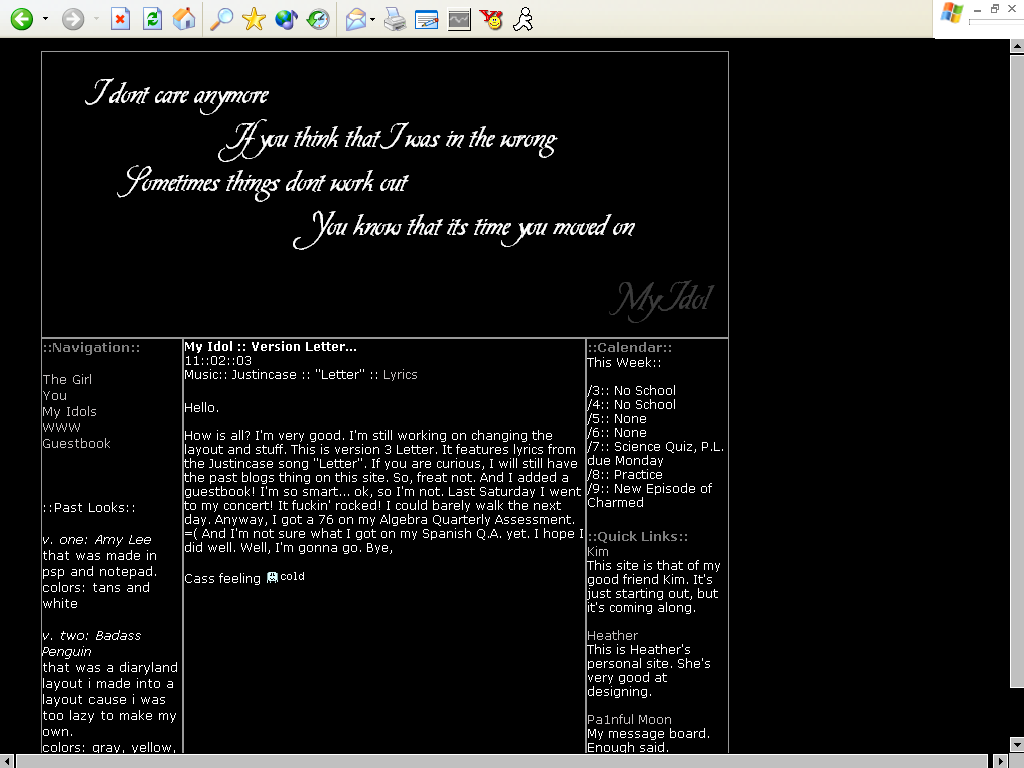Click the 'v. one: Amy Lee' text
The height and width of the screenshot is (768, 1024).
click(97, 539)
